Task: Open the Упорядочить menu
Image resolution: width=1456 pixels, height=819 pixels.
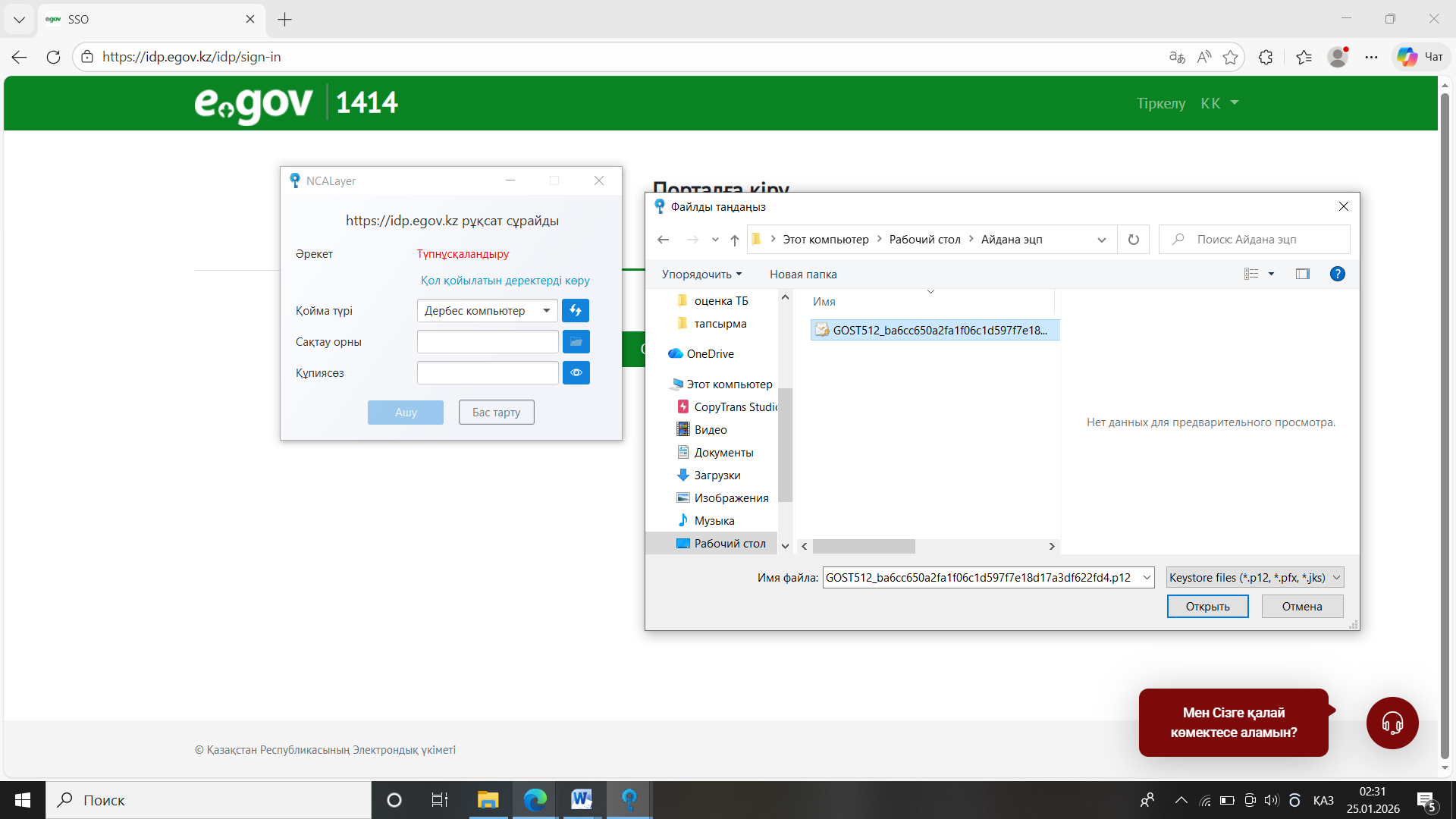Action: (701, 275)
